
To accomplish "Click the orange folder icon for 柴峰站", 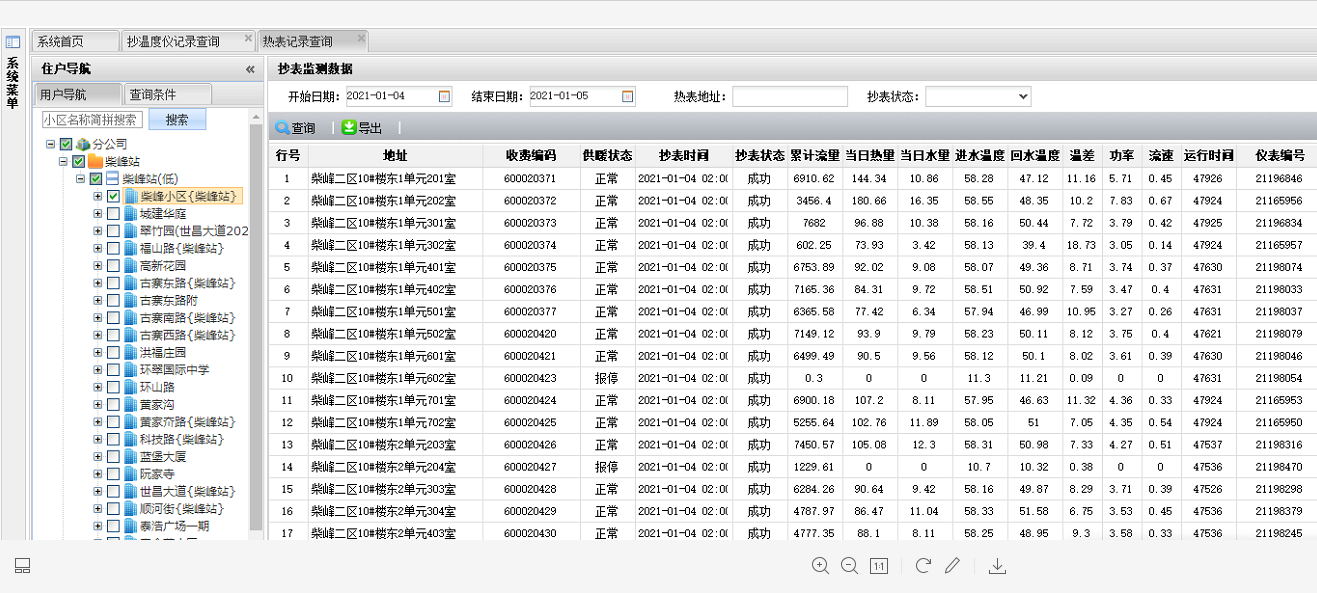I will click(96, 161).
